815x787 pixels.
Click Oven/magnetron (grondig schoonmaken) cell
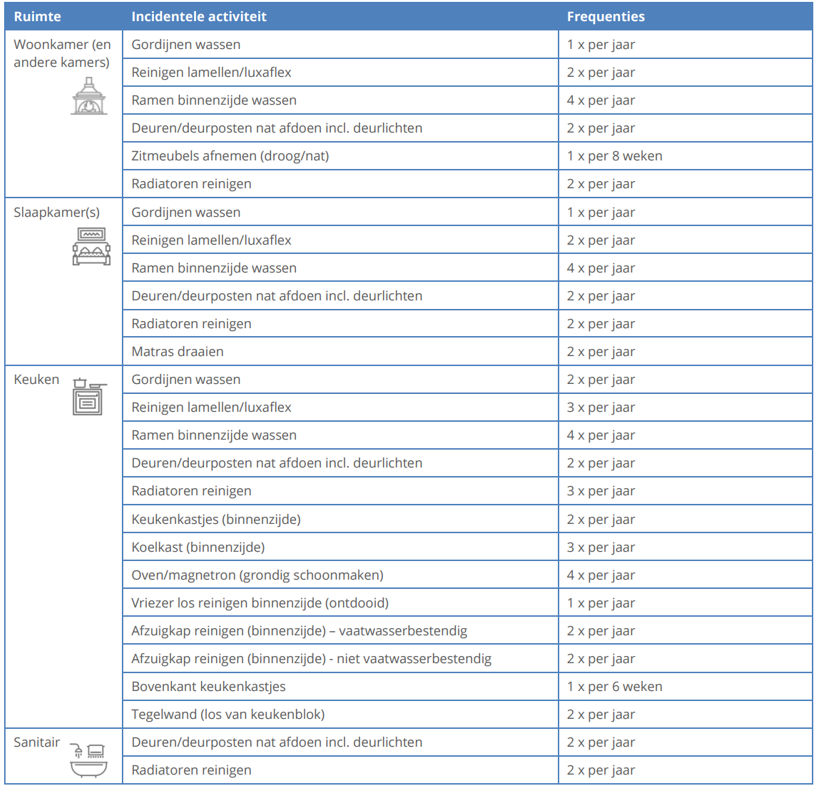pos(257,575)
